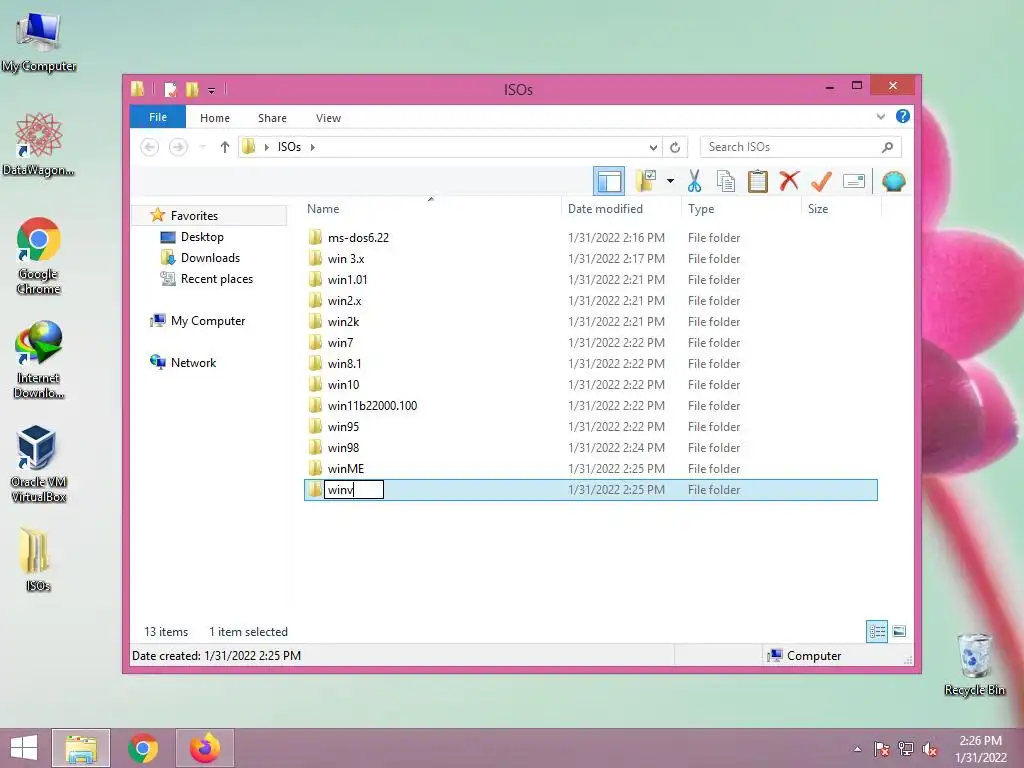Click the email envelope icon in toolbar
Image resolution: width=1024 pixels, height=768 pixels.
tap(854, 181)
